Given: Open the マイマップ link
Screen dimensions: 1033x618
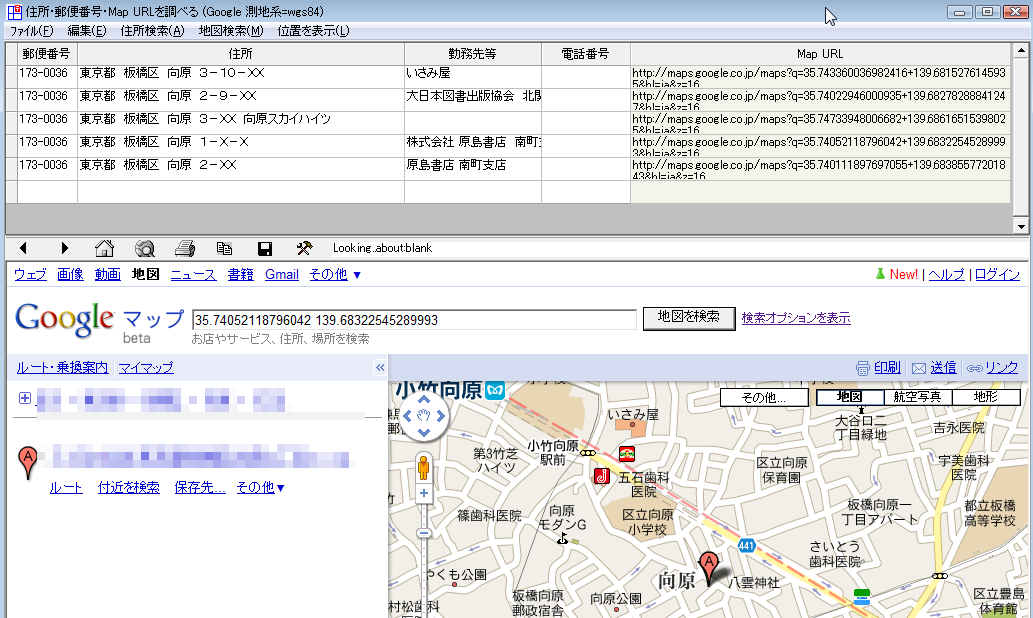Looking at the screenshot, I should click(x=146, y=368).
